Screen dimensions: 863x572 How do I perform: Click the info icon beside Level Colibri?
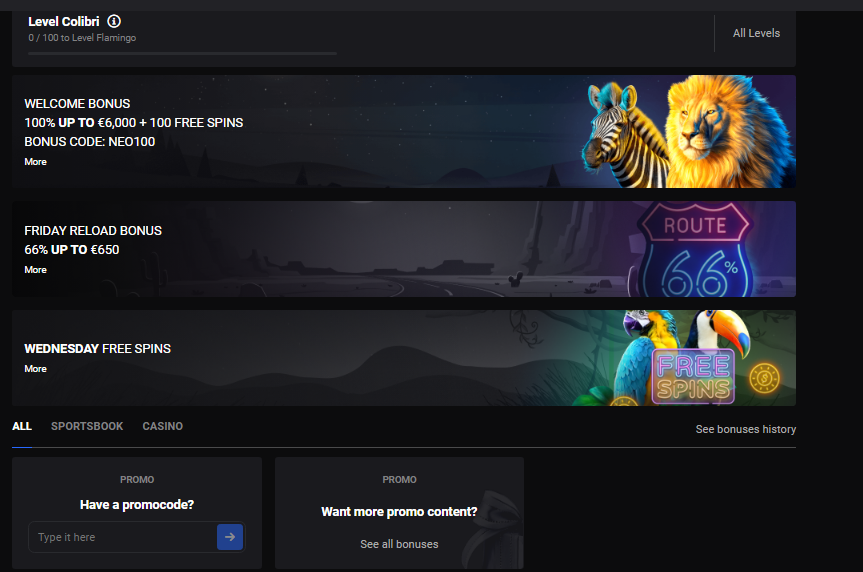114,21
